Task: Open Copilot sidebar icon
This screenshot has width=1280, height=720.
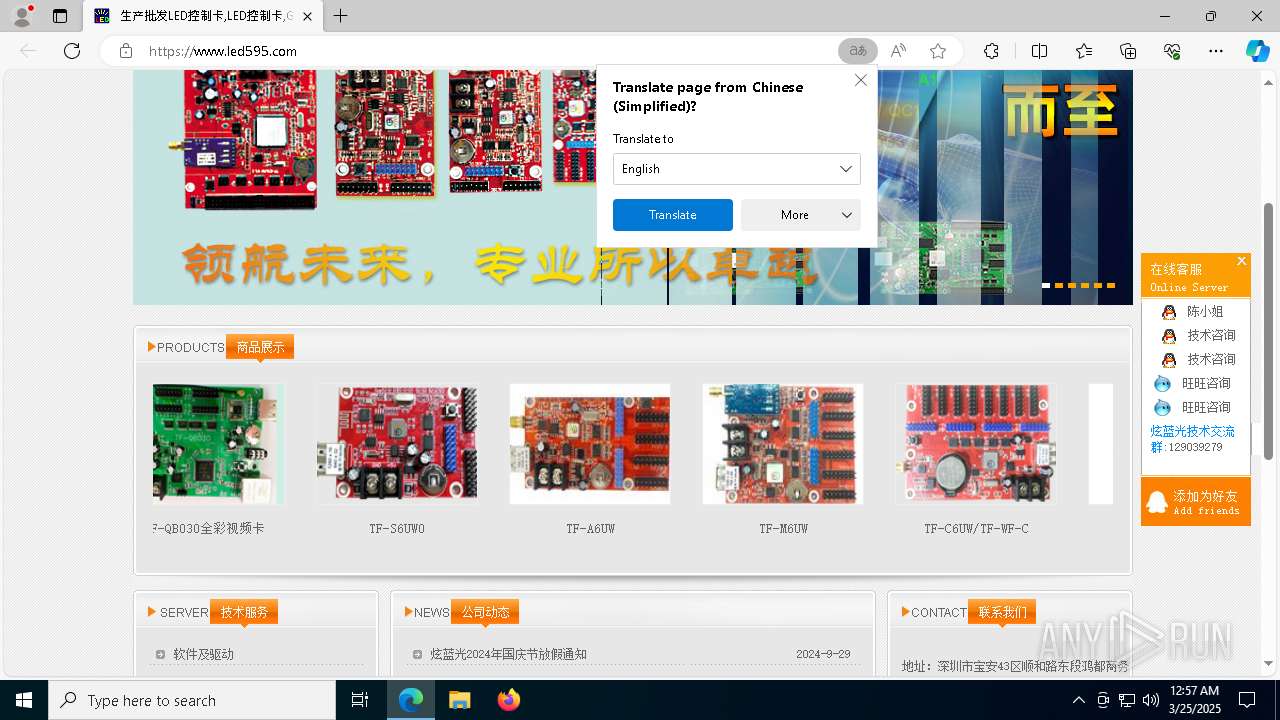Action: click(x=1257, y=51)
